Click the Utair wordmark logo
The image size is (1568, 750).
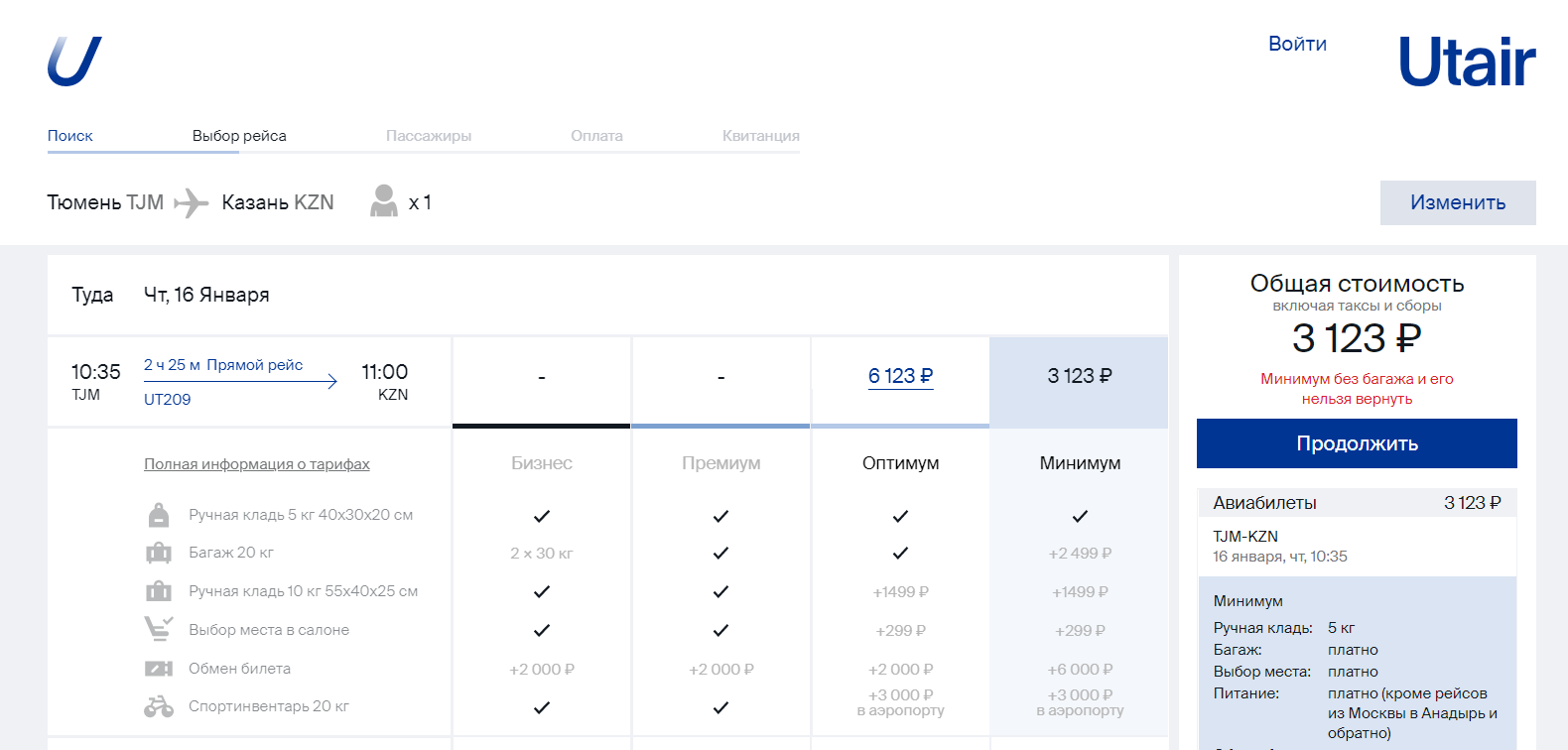[x=1466, y=62]
